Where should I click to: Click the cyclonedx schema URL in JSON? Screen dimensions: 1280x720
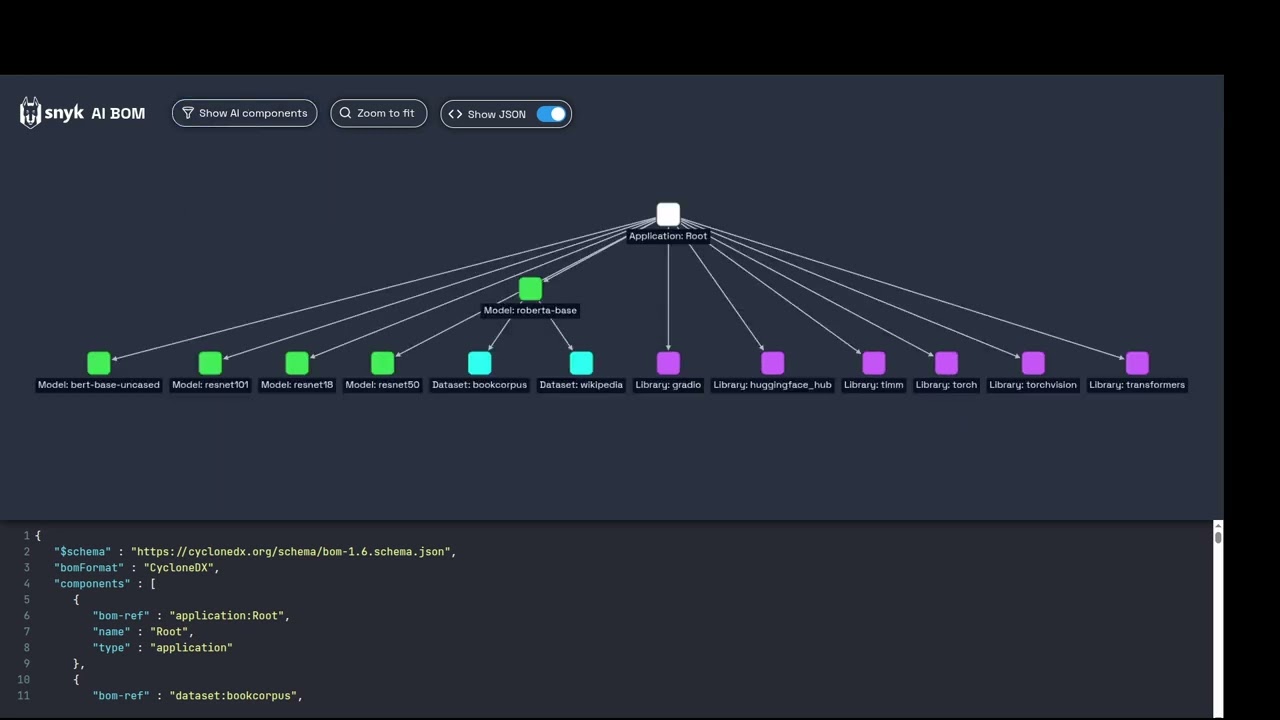click(293, 552)
